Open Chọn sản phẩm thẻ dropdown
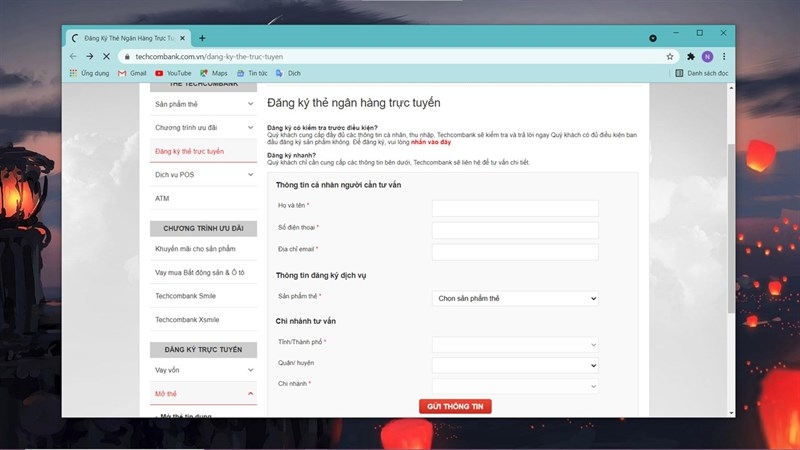 click(515, 298)
